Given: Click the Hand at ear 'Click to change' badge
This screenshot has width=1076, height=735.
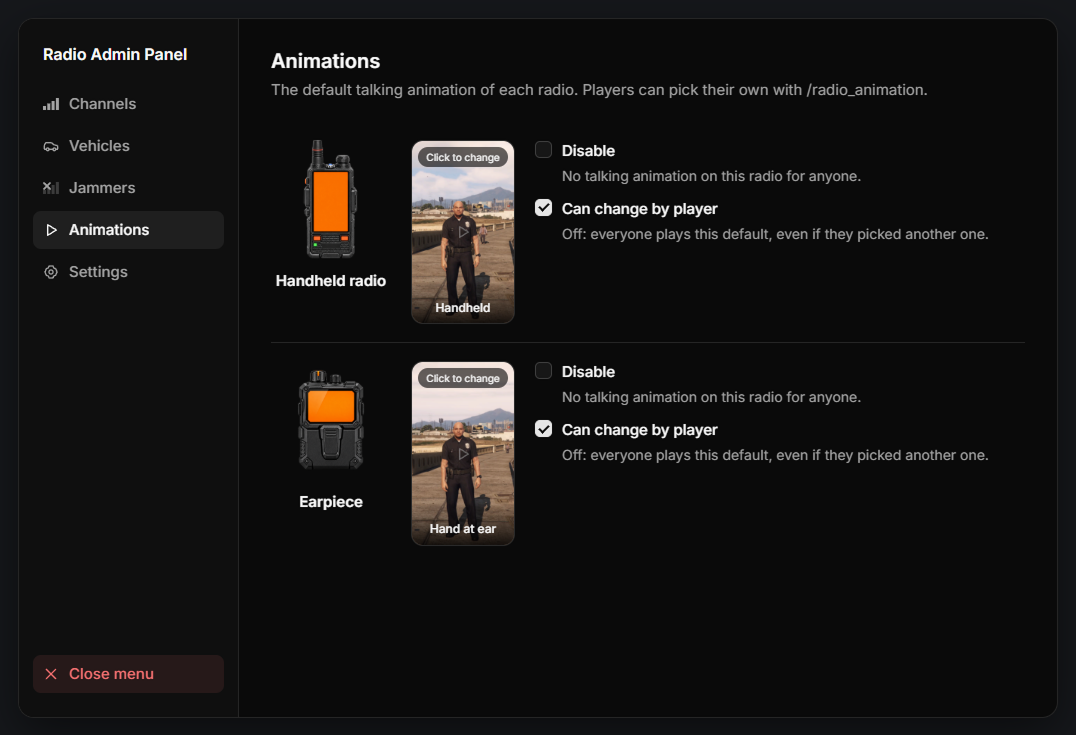Looking at the screenshot, I should (463, 378).
